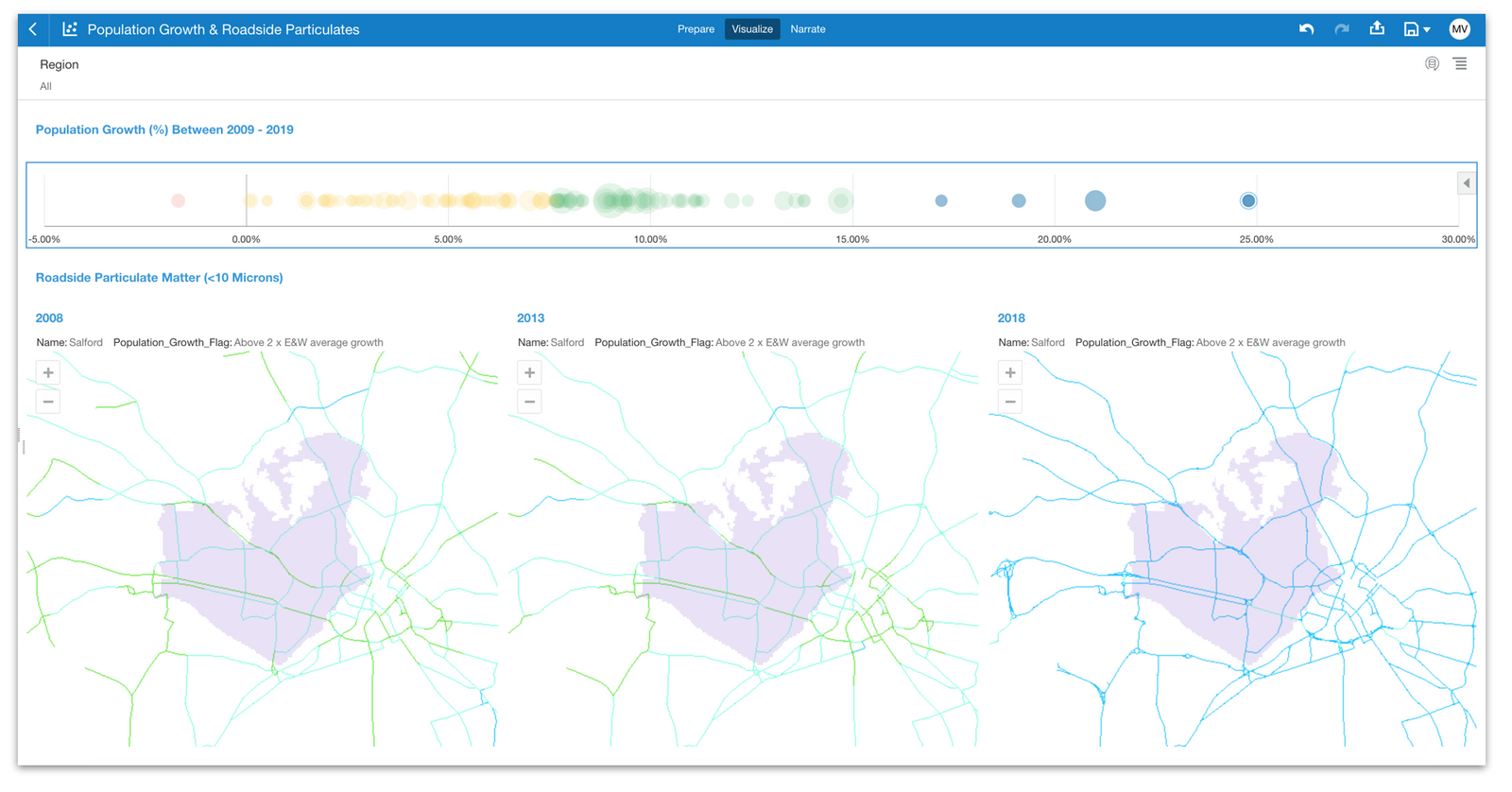1512x792 pixels.
Task: Click the save disk icon
Action: [x=1410, y=29]
